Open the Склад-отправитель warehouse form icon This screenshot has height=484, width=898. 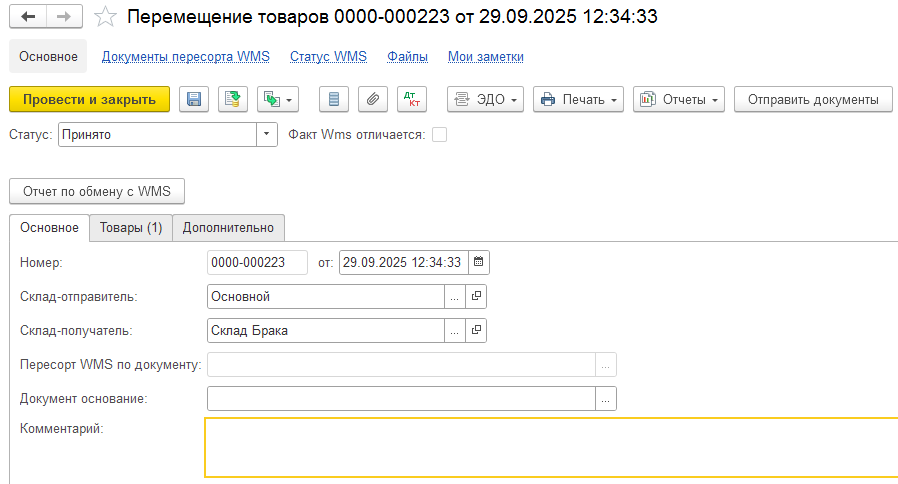(x=477, y=296)
